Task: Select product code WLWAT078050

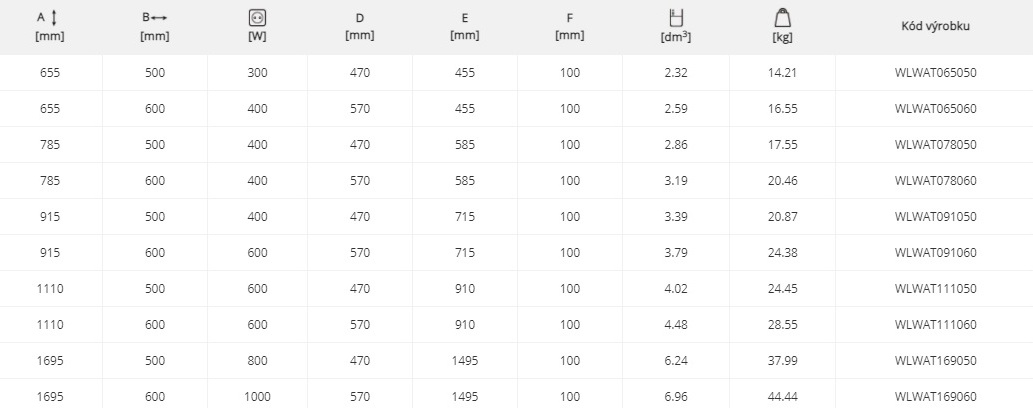Action: click(935, 144)
